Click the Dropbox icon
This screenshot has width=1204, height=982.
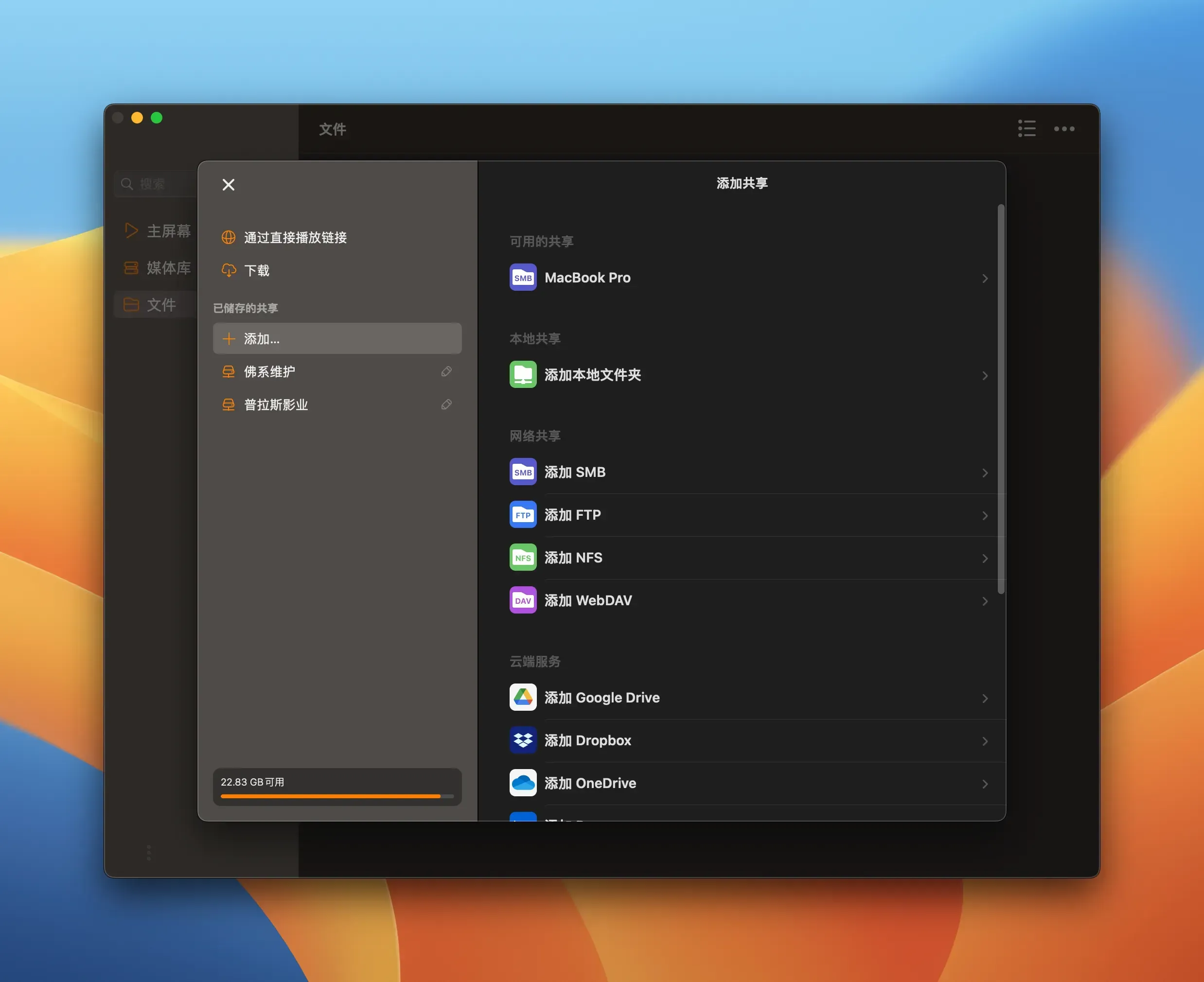[x=522, y=740]
